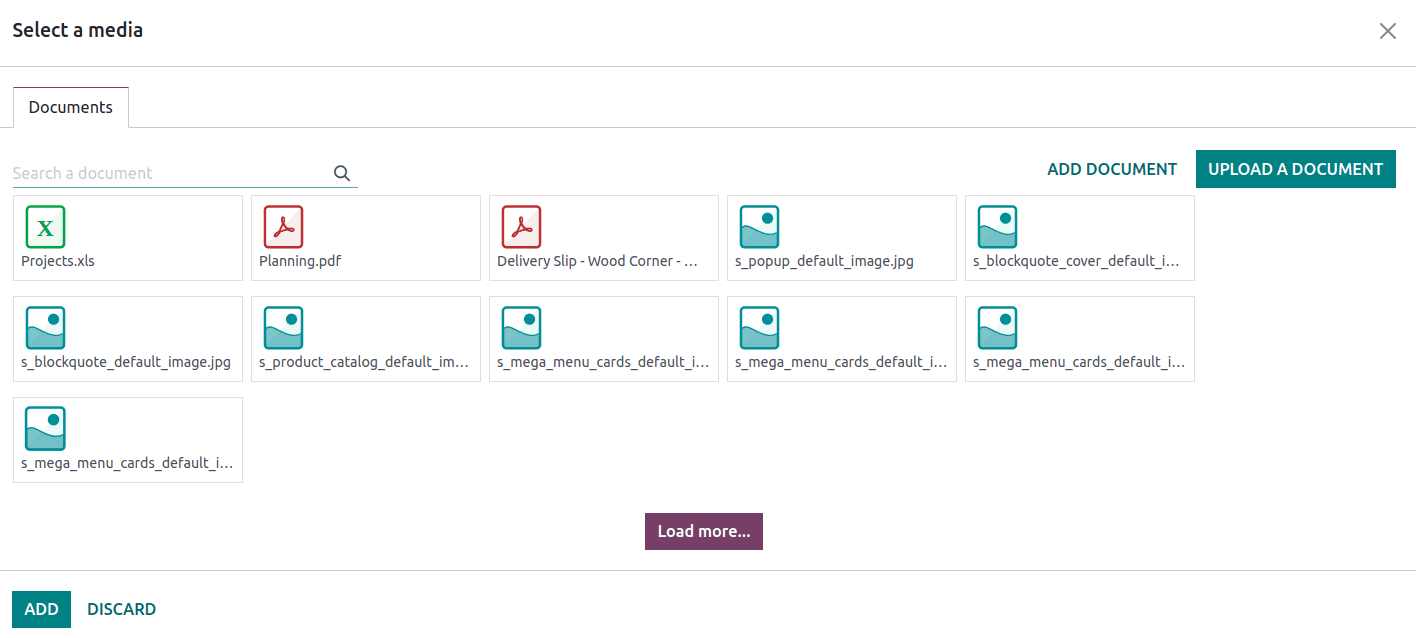
Task: Click the image icon of s_popup_default_image.jpg
Action: 759,227
